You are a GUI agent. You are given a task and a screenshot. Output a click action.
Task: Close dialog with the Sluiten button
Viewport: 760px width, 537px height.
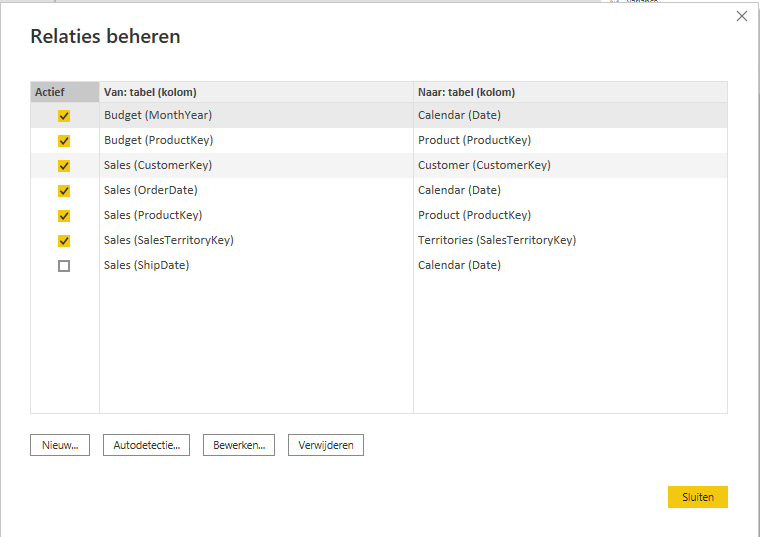(697, 497)
